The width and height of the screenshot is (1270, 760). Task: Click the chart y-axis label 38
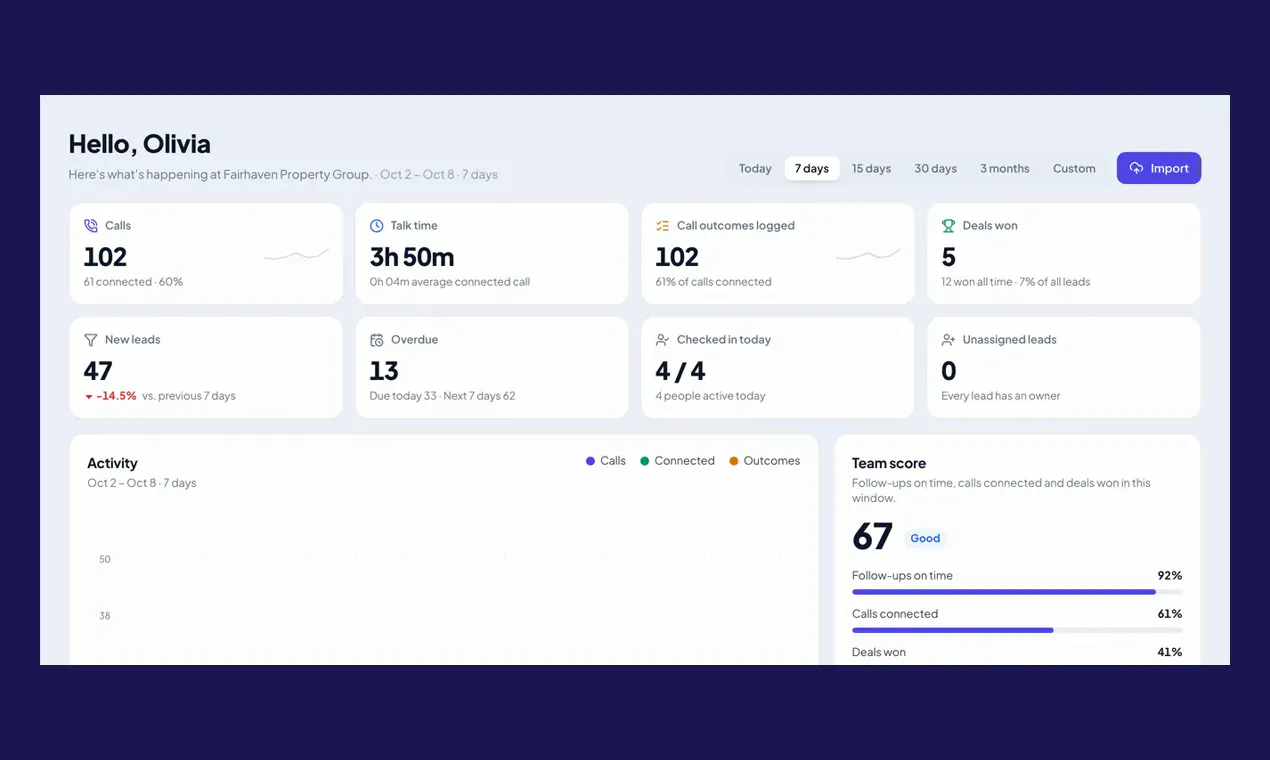pos(105,616)
